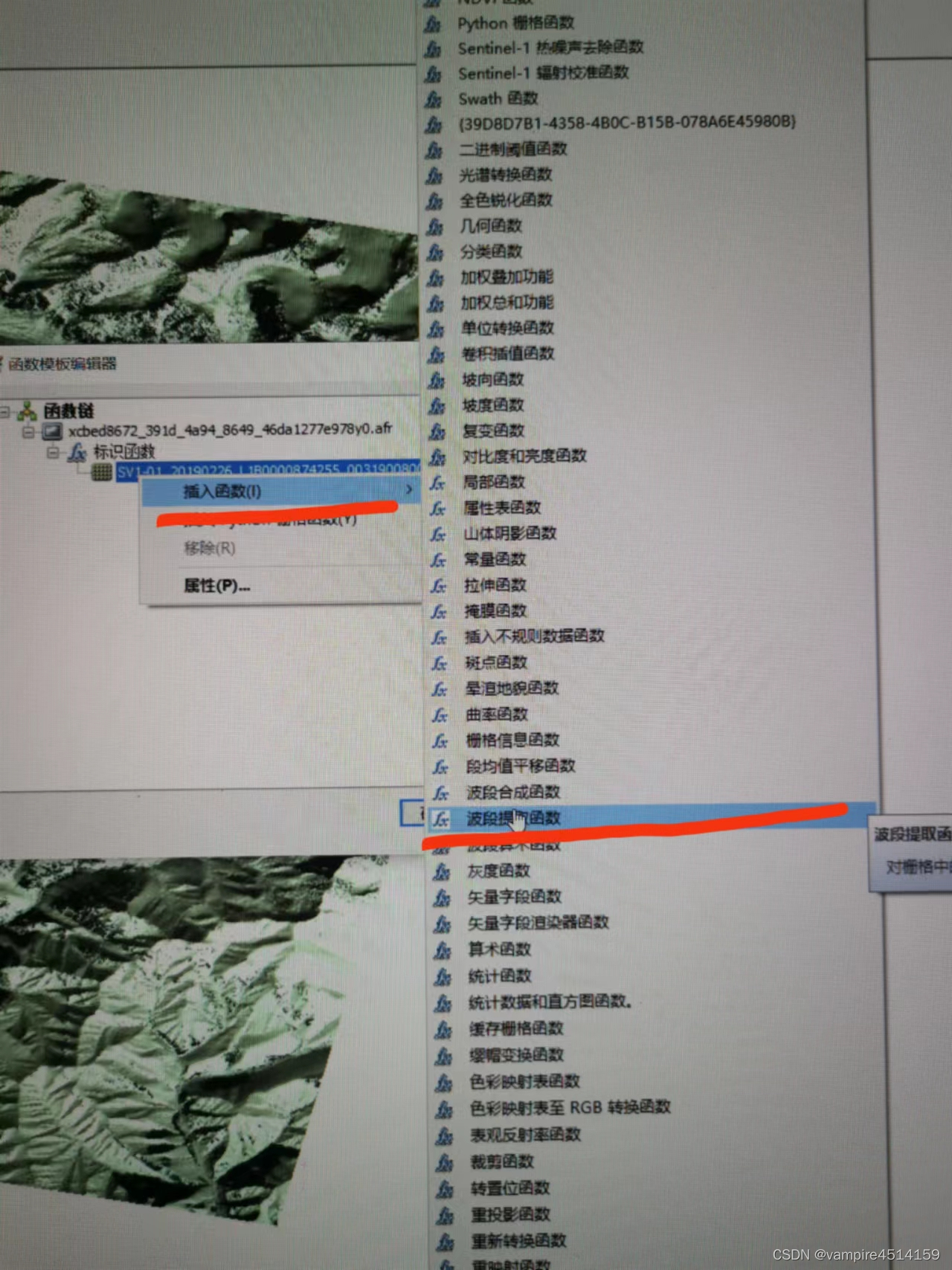Select 矢量字段函数 entry
The height and width of the screenshot is (1270, 952).
[x=514, y=897]
